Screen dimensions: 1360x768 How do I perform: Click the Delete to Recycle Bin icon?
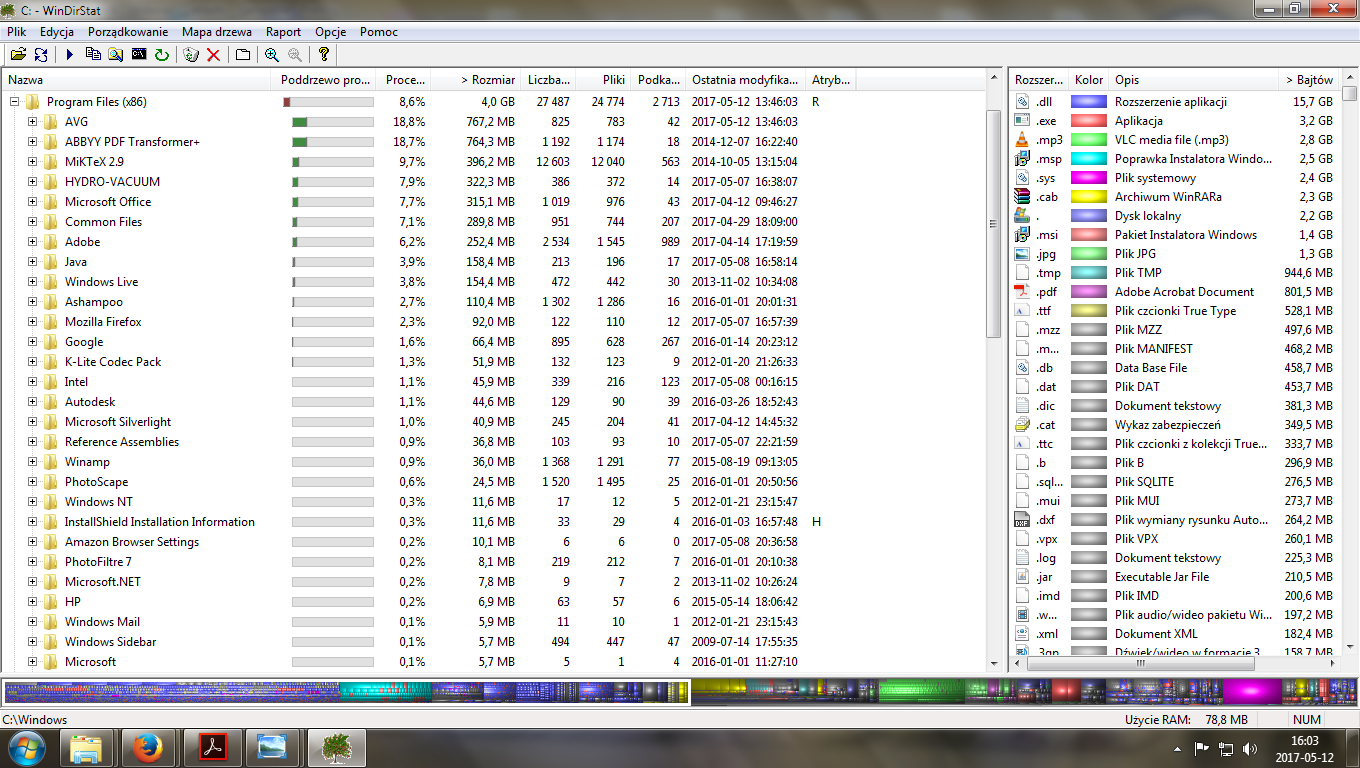[x=191, y=55]
